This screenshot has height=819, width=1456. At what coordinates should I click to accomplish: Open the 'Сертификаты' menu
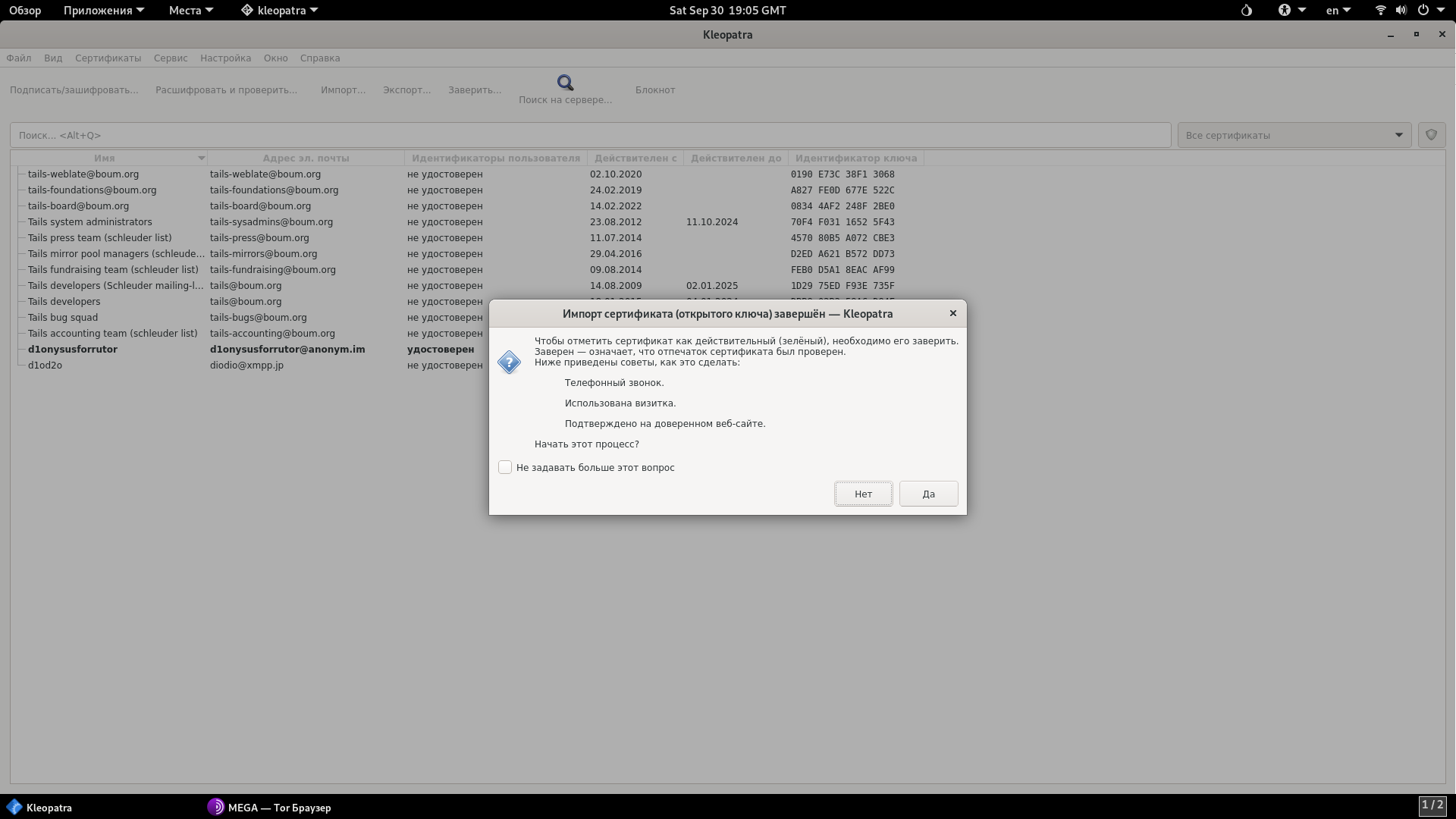(x=108, y=58)
